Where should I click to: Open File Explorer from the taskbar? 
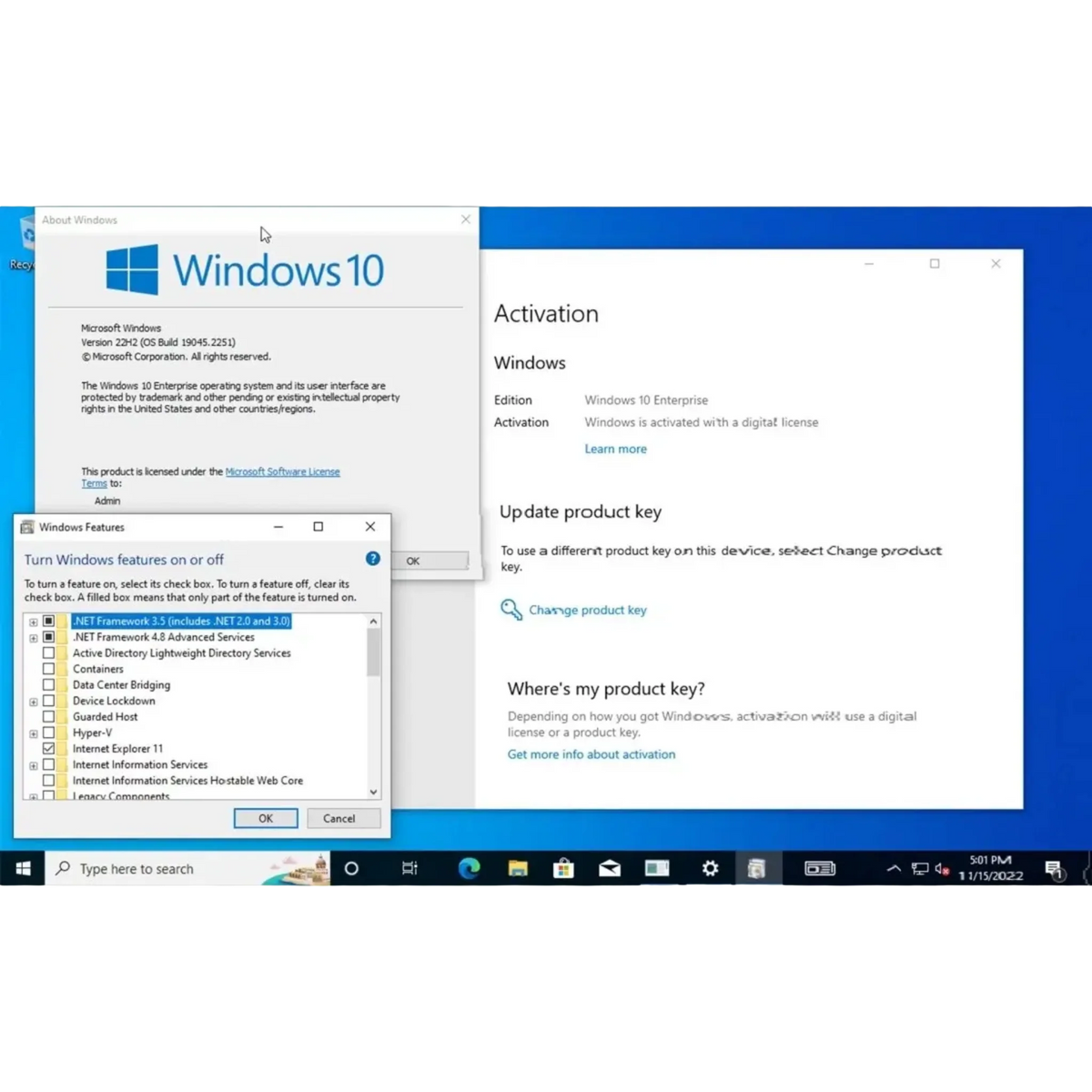point(519,869)
